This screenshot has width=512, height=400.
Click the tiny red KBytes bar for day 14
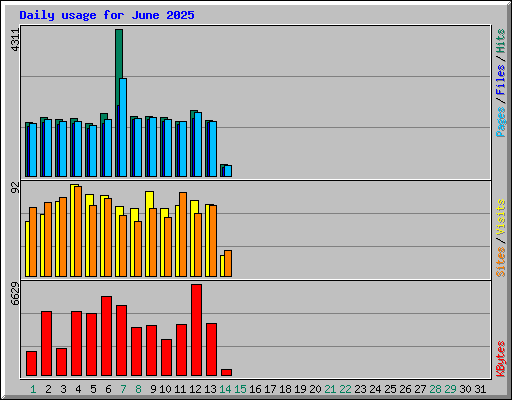coord(226,372)
